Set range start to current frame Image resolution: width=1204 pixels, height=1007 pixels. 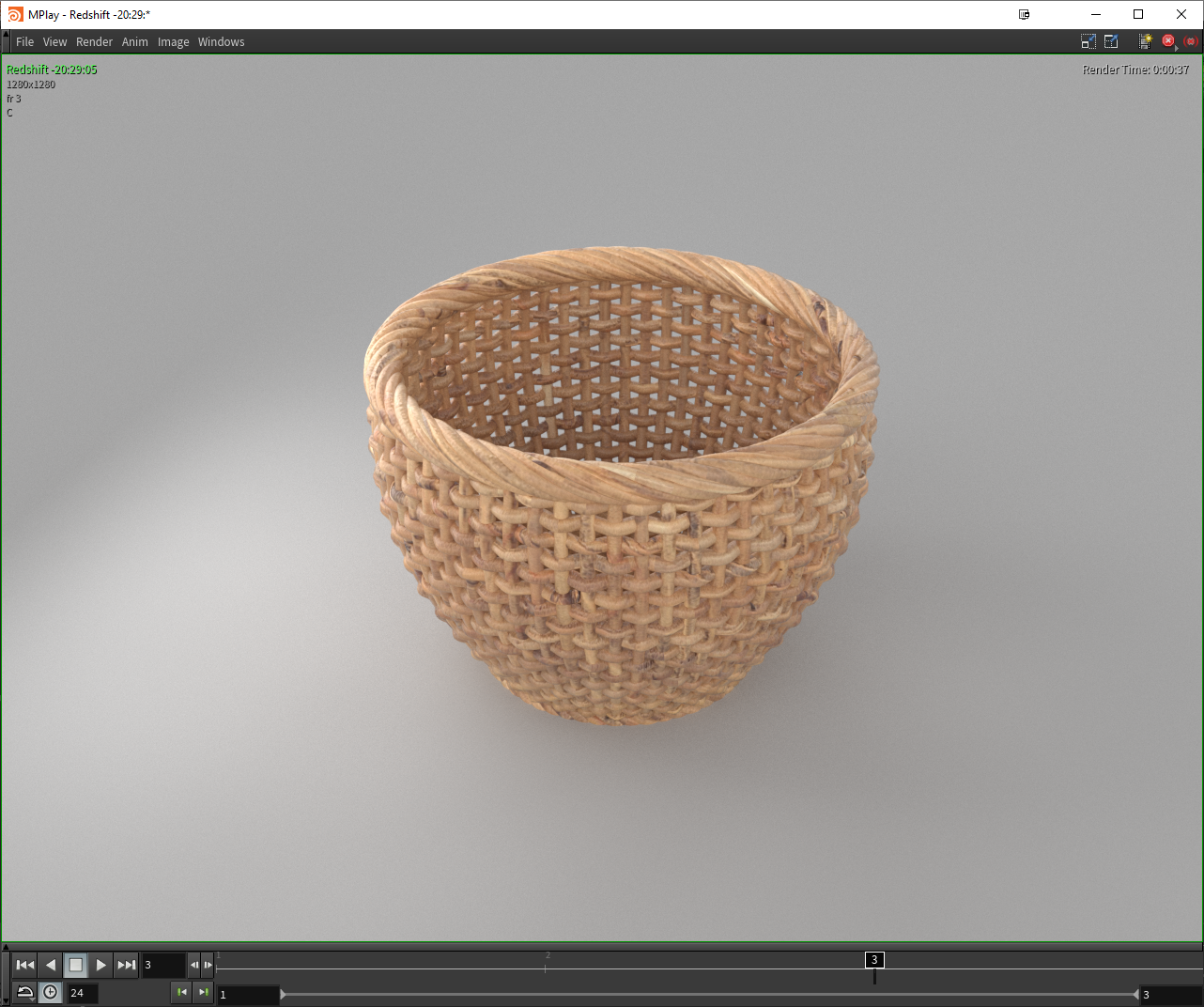point(182,993)
